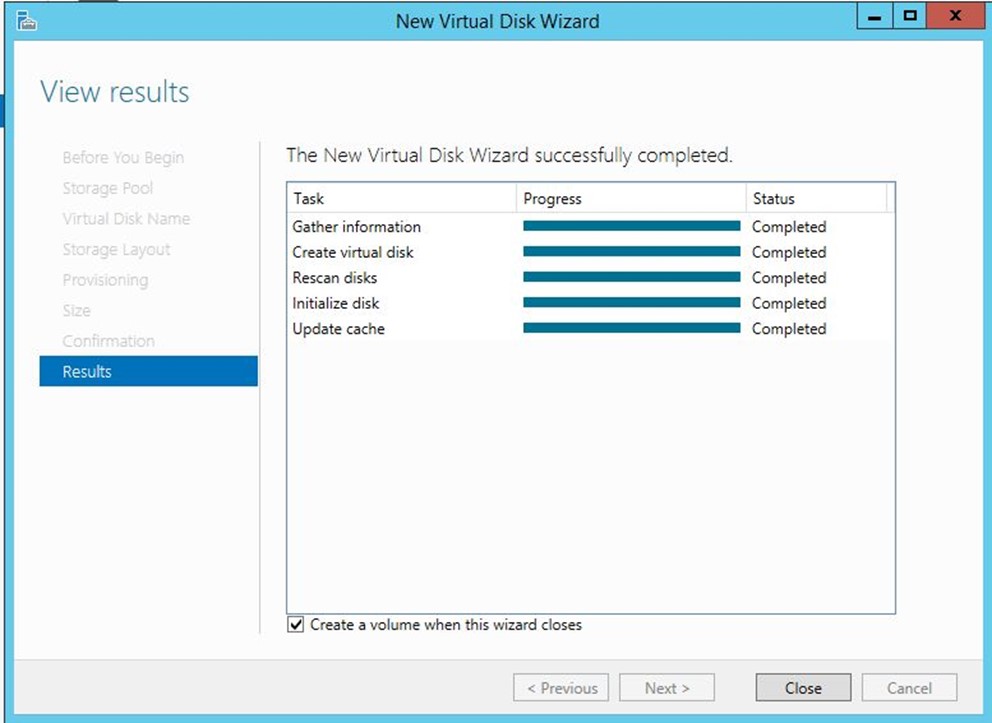Click the Status column header
This screenshot has height=723, width=992.
[817, 199]
